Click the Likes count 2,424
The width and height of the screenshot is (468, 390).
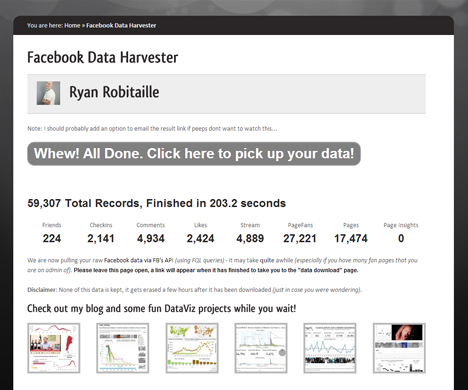click(200, 238)
